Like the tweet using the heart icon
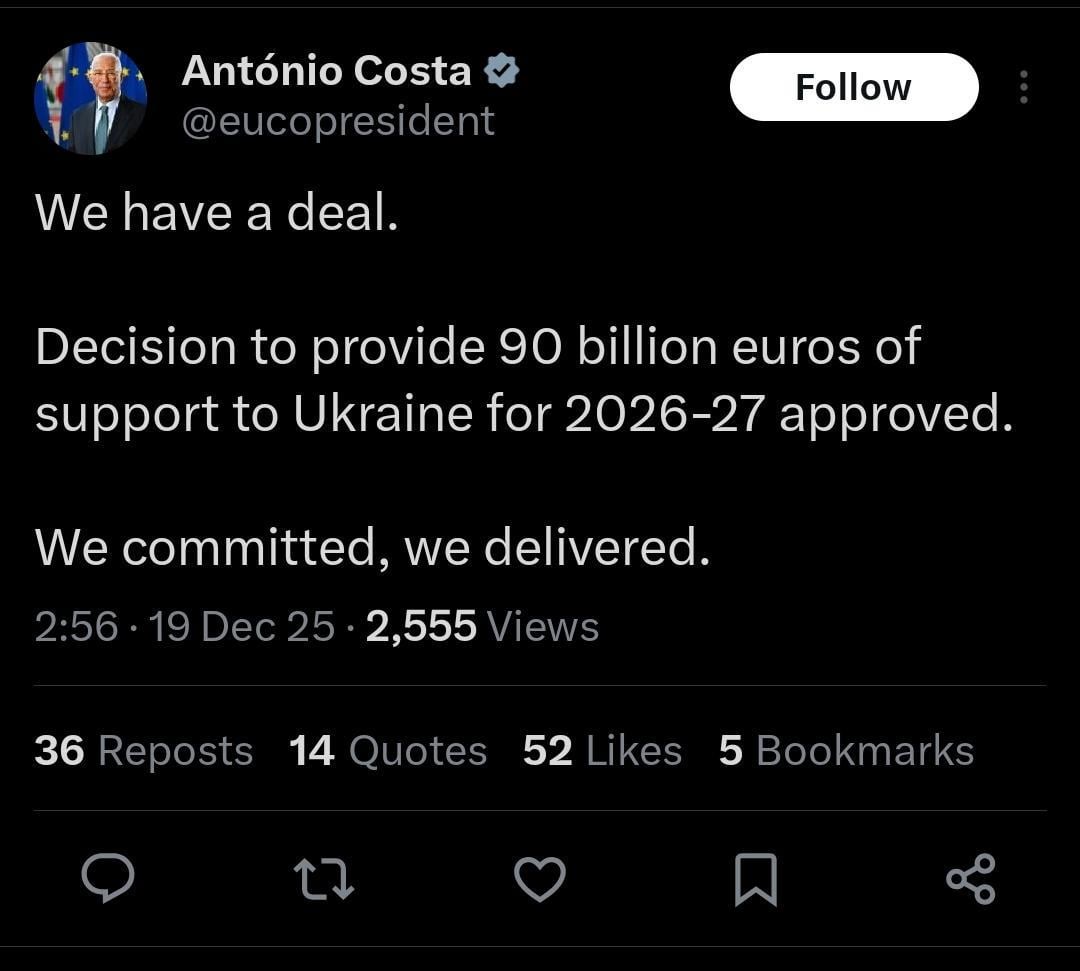The image size is (1080, 971). coord(540,880)
